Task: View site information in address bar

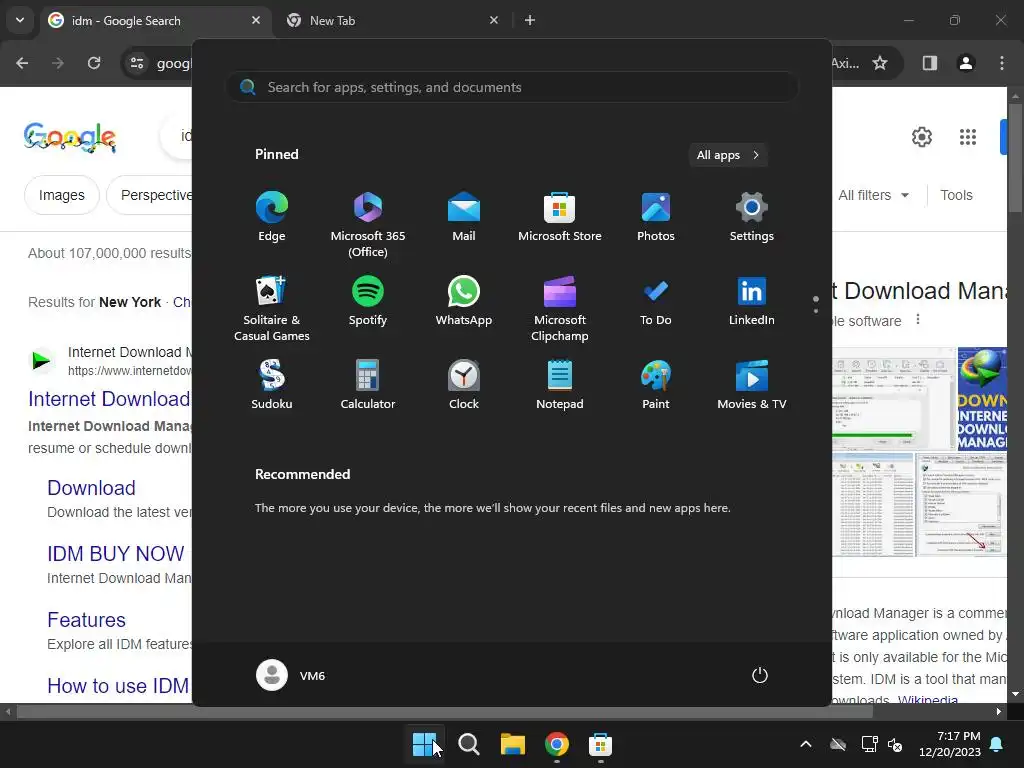Action: tap(137, 63)
